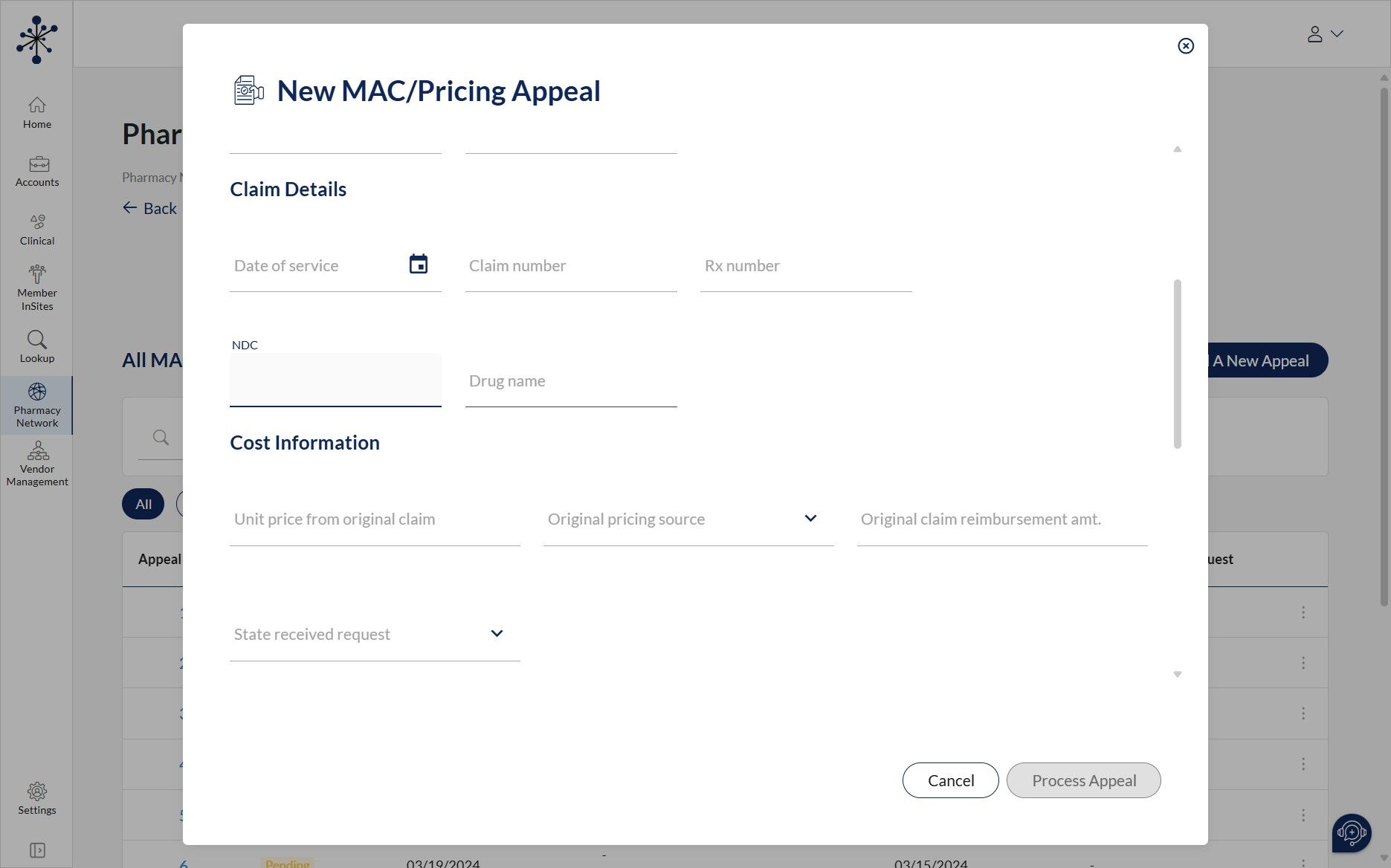Click the Cancel button
The image size is (1391, 868).
pos(950,780)
